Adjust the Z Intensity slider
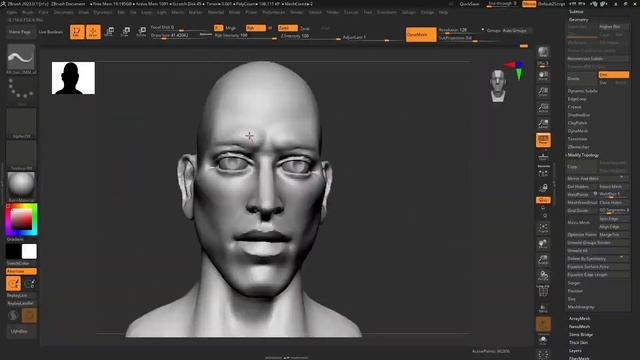Image resolution: width=640 pixels, height=360 pixels. (x=310, y=36)
